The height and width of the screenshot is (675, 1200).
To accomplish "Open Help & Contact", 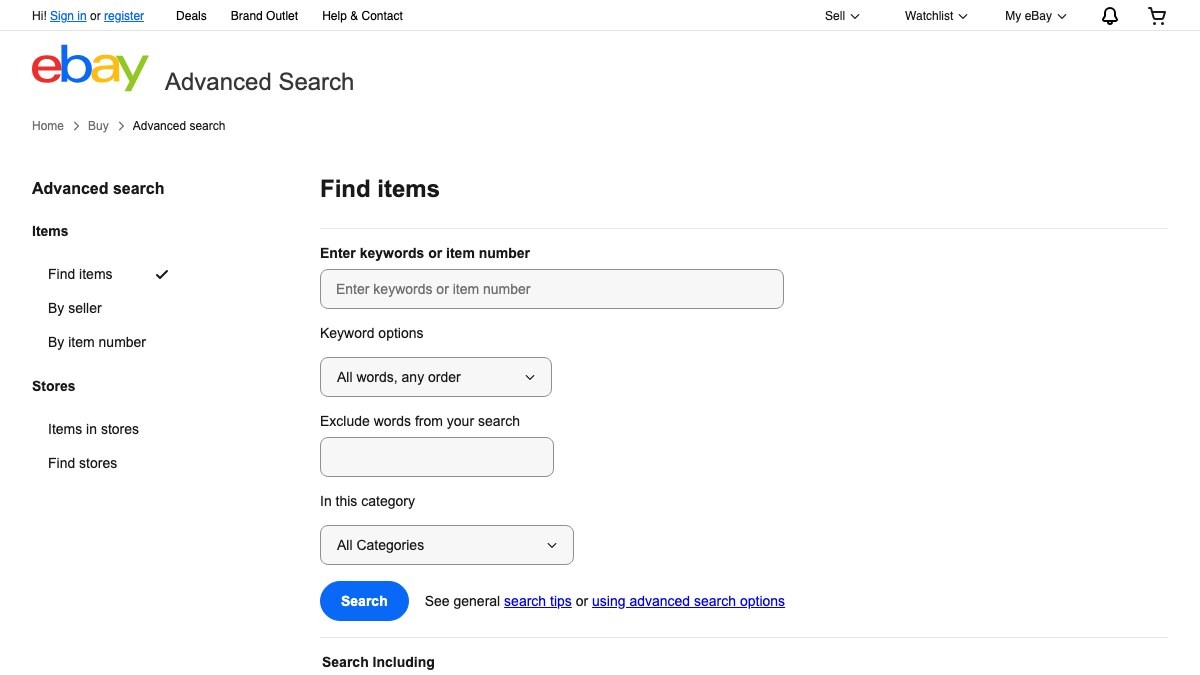I will (362, 16).
